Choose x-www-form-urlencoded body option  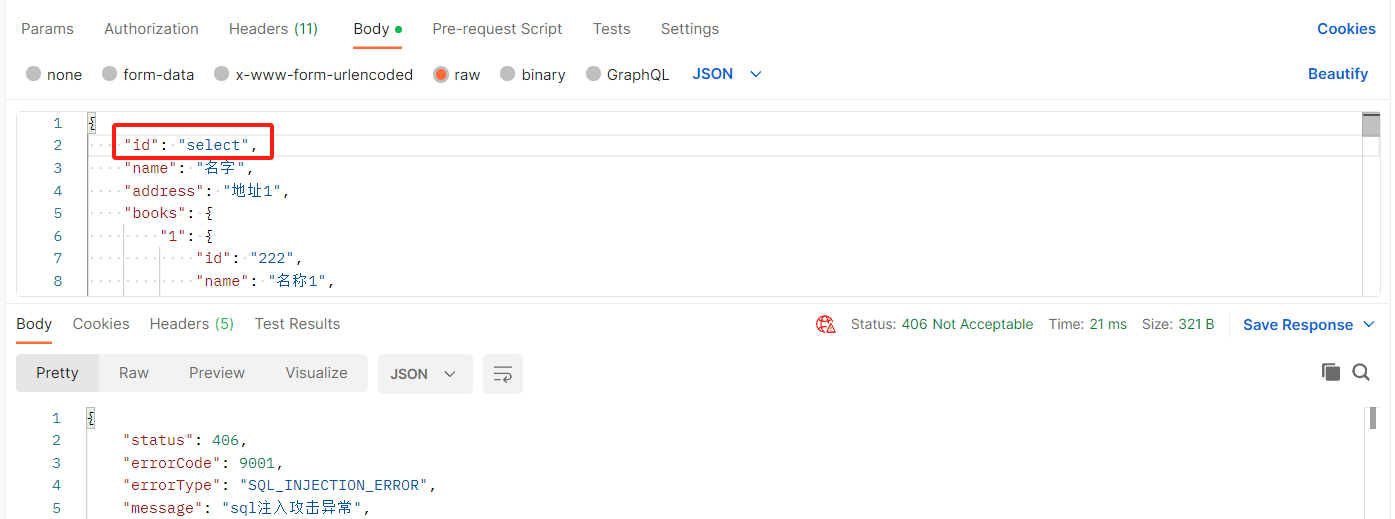pos(222,74)
